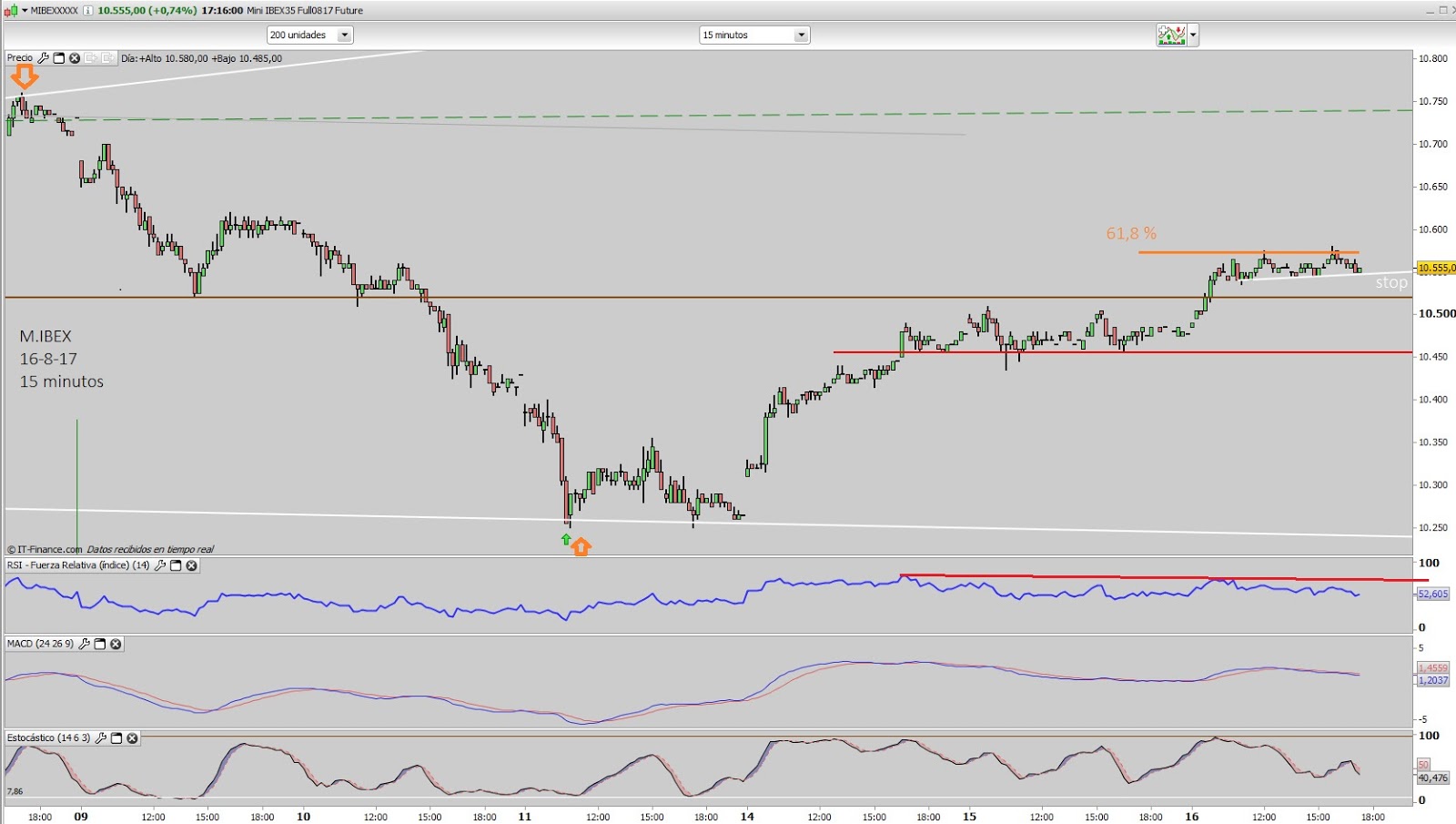Click the first greyed arrow icon in Precio header
The height and width of the screenshot is (824, 1456).
[91, 57]
